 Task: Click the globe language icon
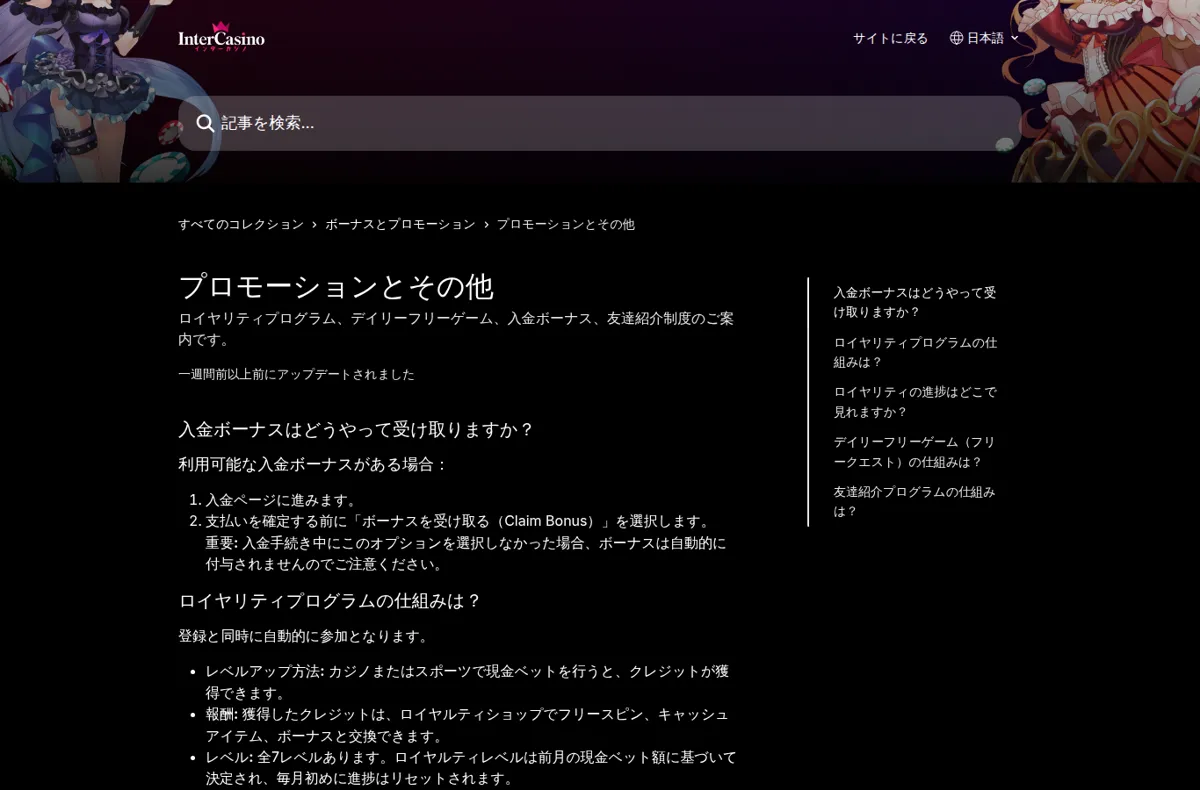(956, 38)
